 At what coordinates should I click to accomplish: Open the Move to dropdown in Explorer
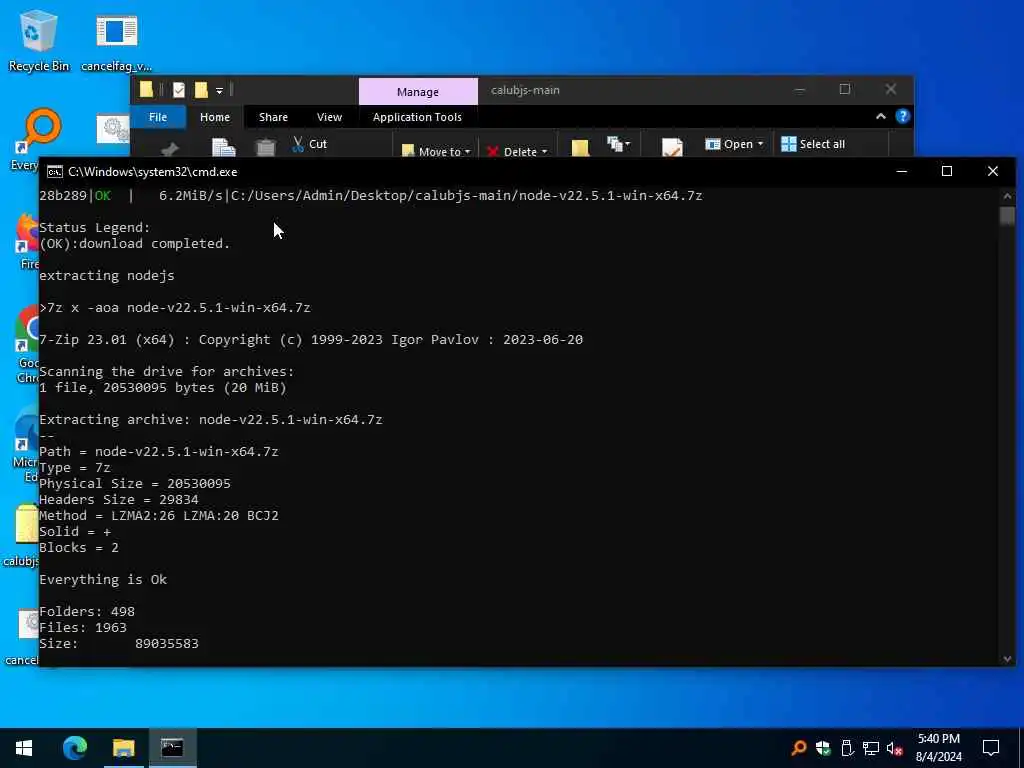pyautogui.click(x=436, y=151)
